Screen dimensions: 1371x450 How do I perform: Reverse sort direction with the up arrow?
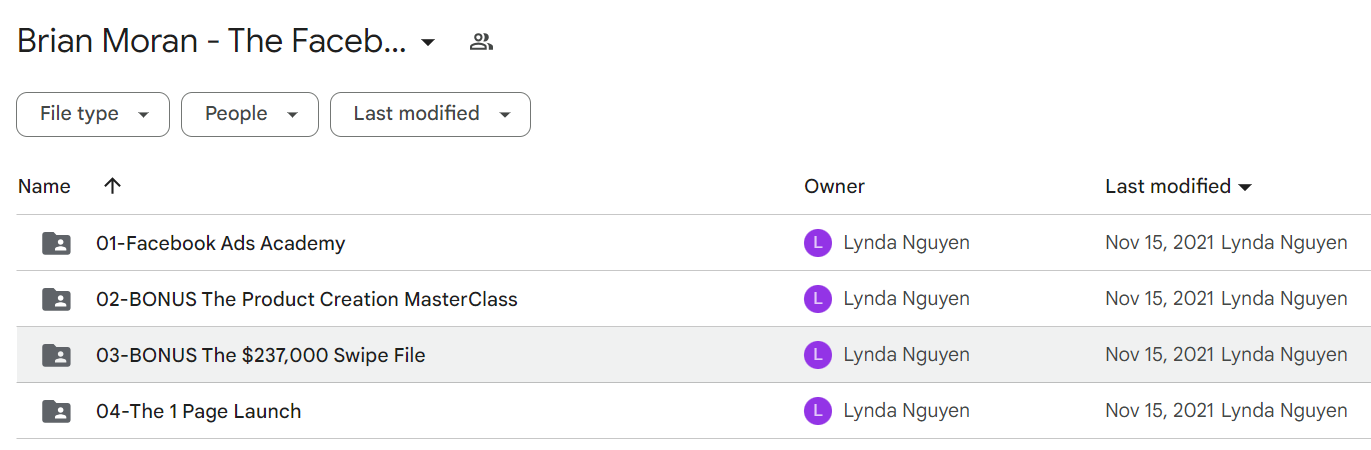[x=112, y=186]
